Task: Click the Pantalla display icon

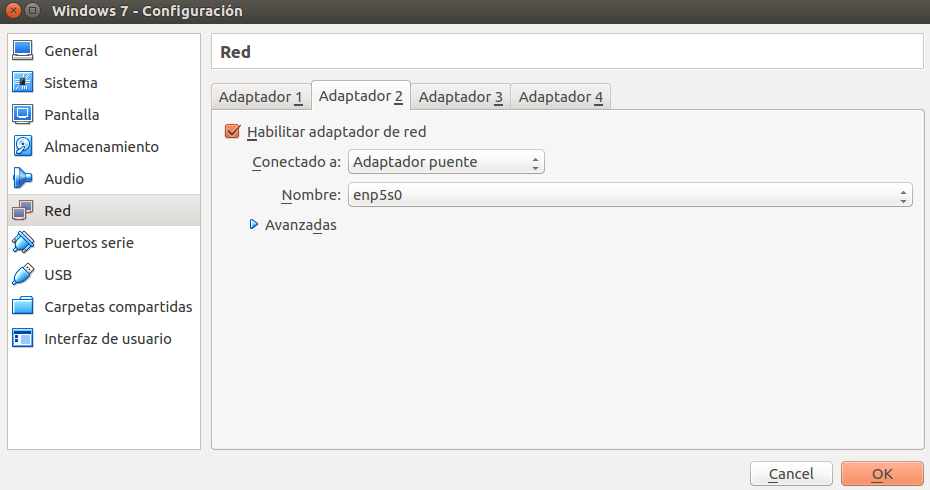Action: click(x=23, y=114)
